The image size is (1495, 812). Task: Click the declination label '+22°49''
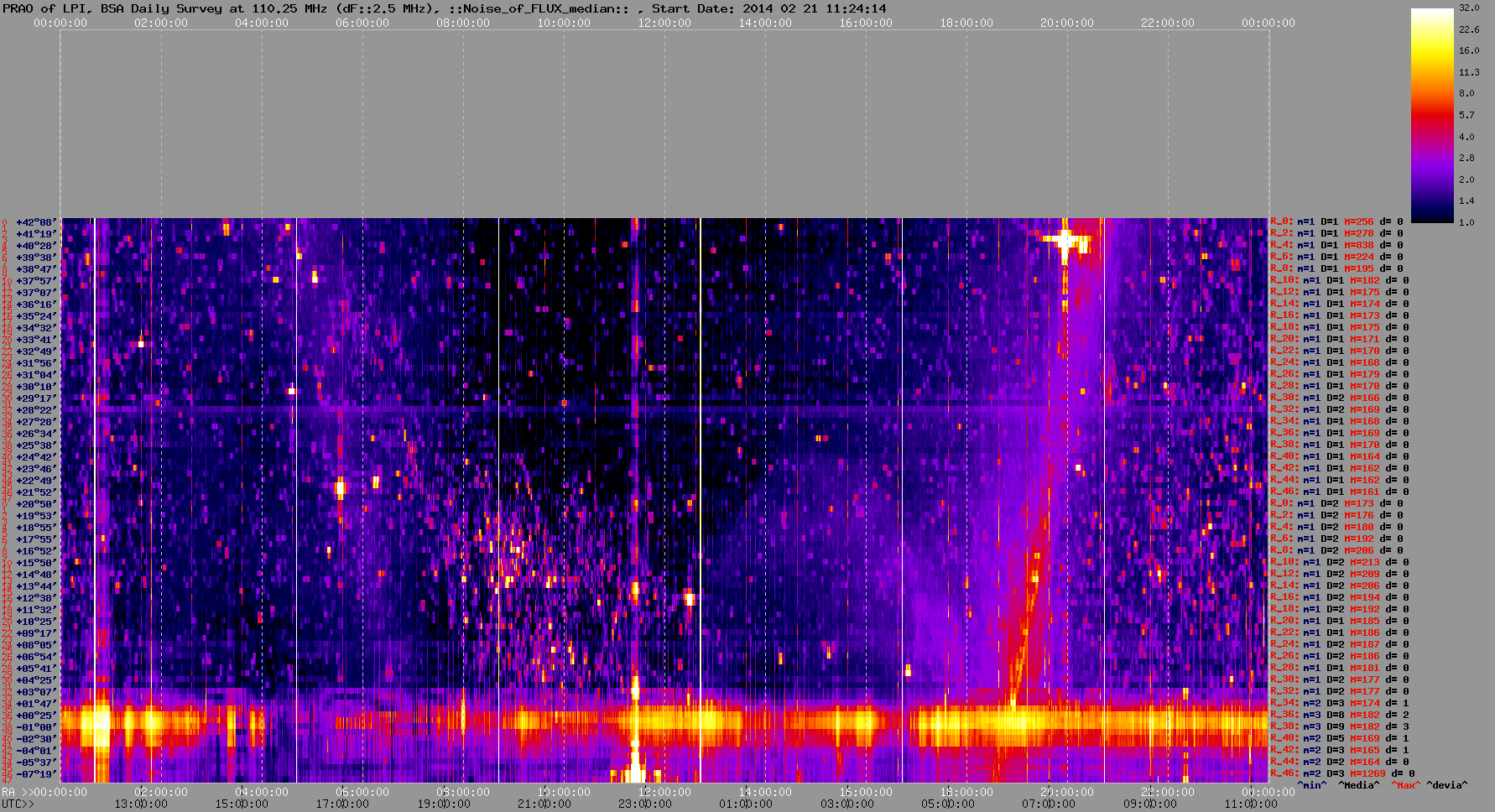click(x=36, y=481)
